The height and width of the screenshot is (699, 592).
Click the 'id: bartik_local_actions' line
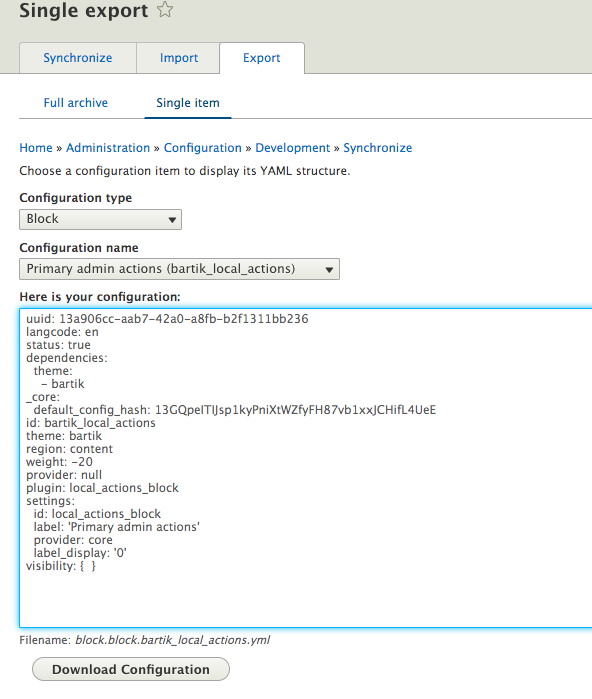91,423
